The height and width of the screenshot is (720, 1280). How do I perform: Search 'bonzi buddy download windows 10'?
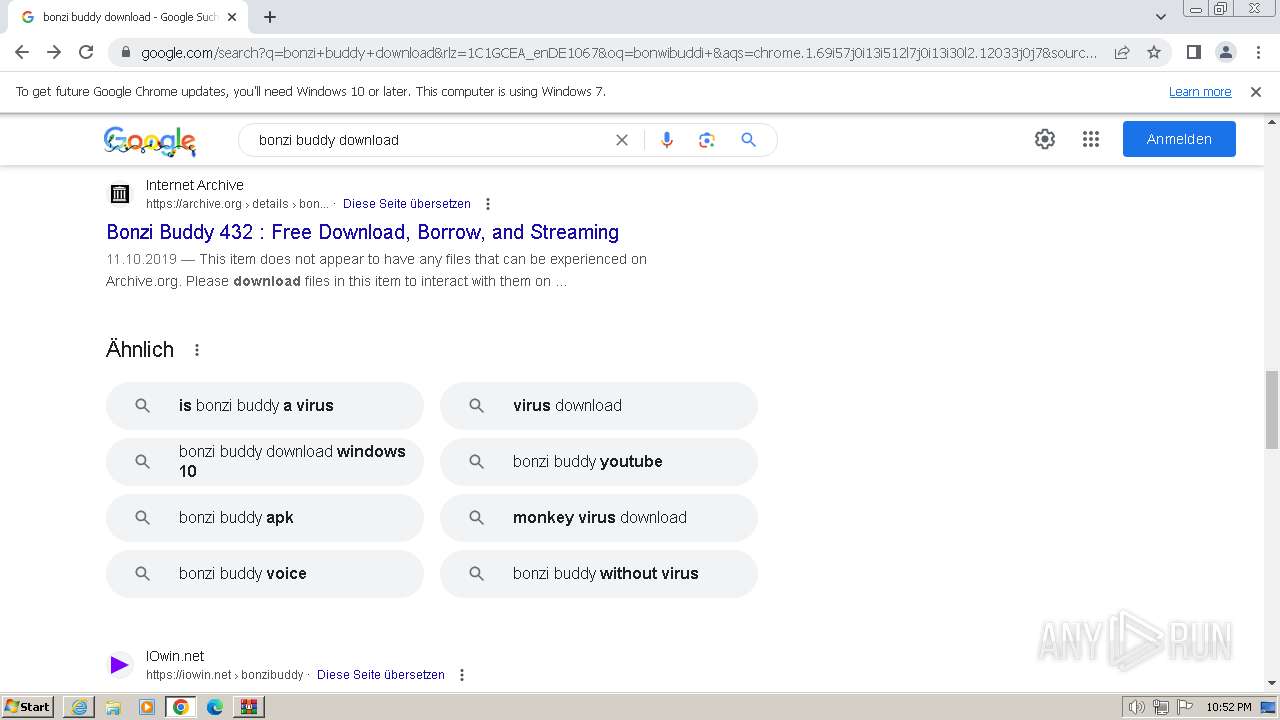coord(265,462)
